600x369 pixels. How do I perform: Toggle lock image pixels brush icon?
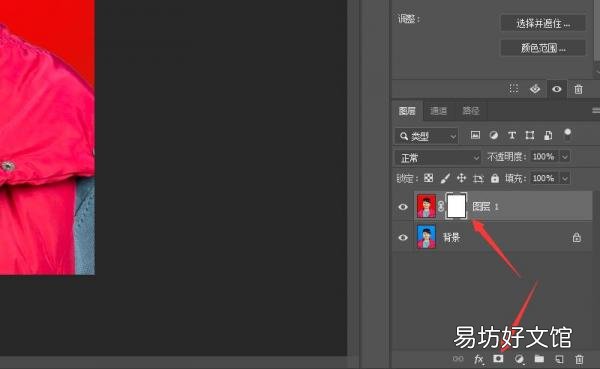pyautogui.click(x=445, y=178)
